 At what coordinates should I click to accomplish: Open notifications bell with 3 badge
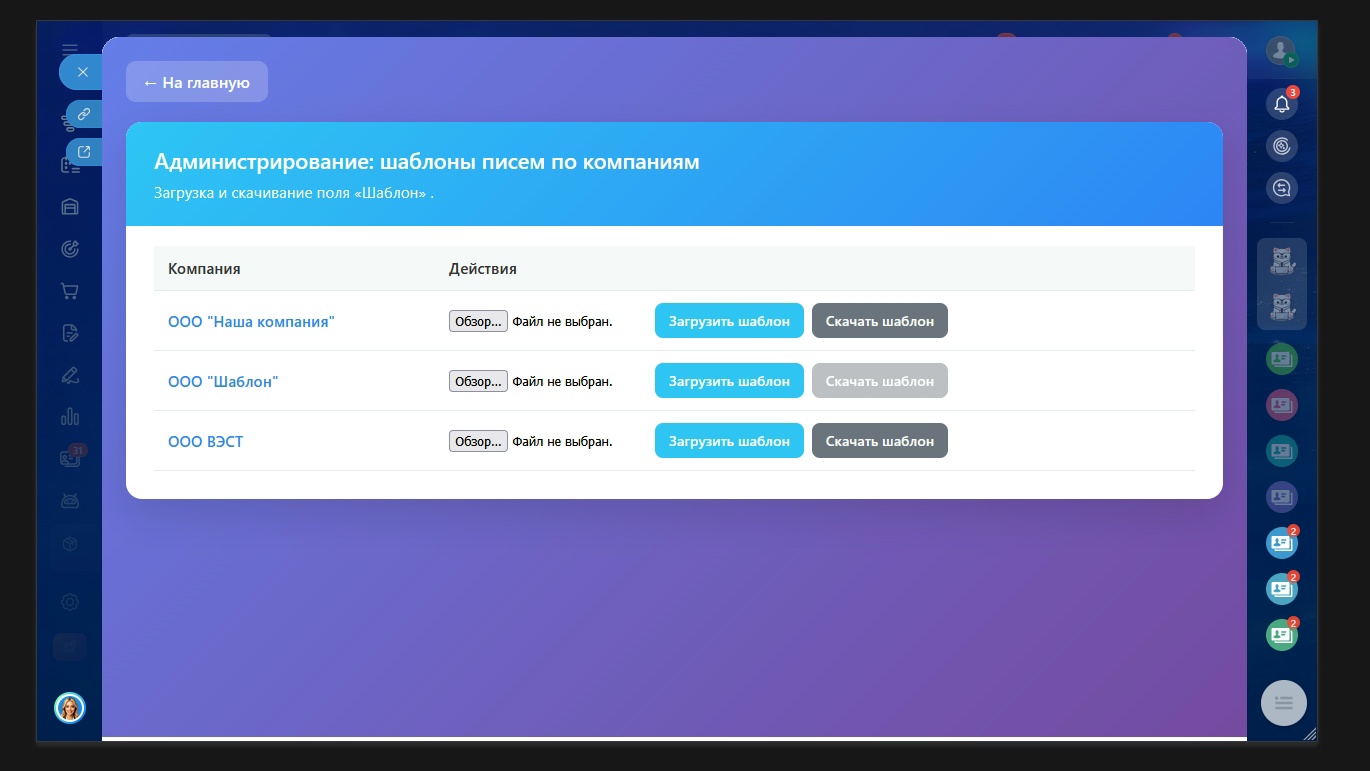click(1282, 104)
